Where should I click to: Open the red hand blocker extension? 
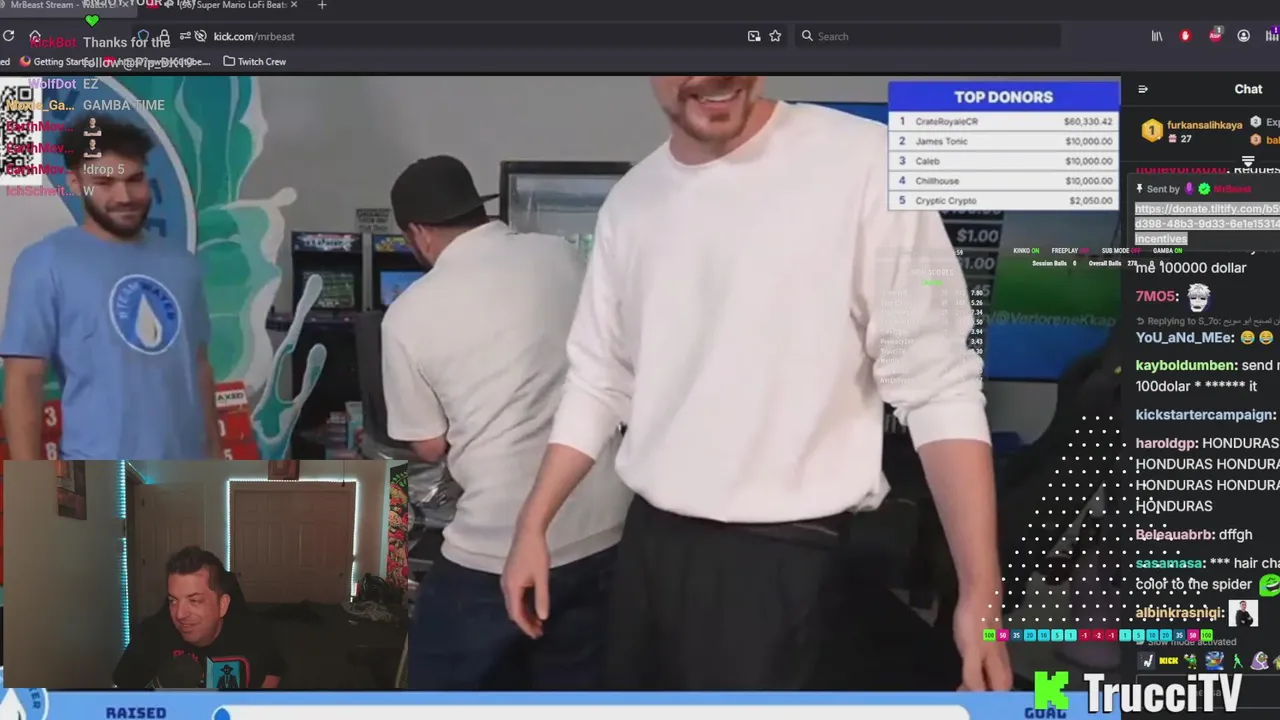(x=1186, y=36)
